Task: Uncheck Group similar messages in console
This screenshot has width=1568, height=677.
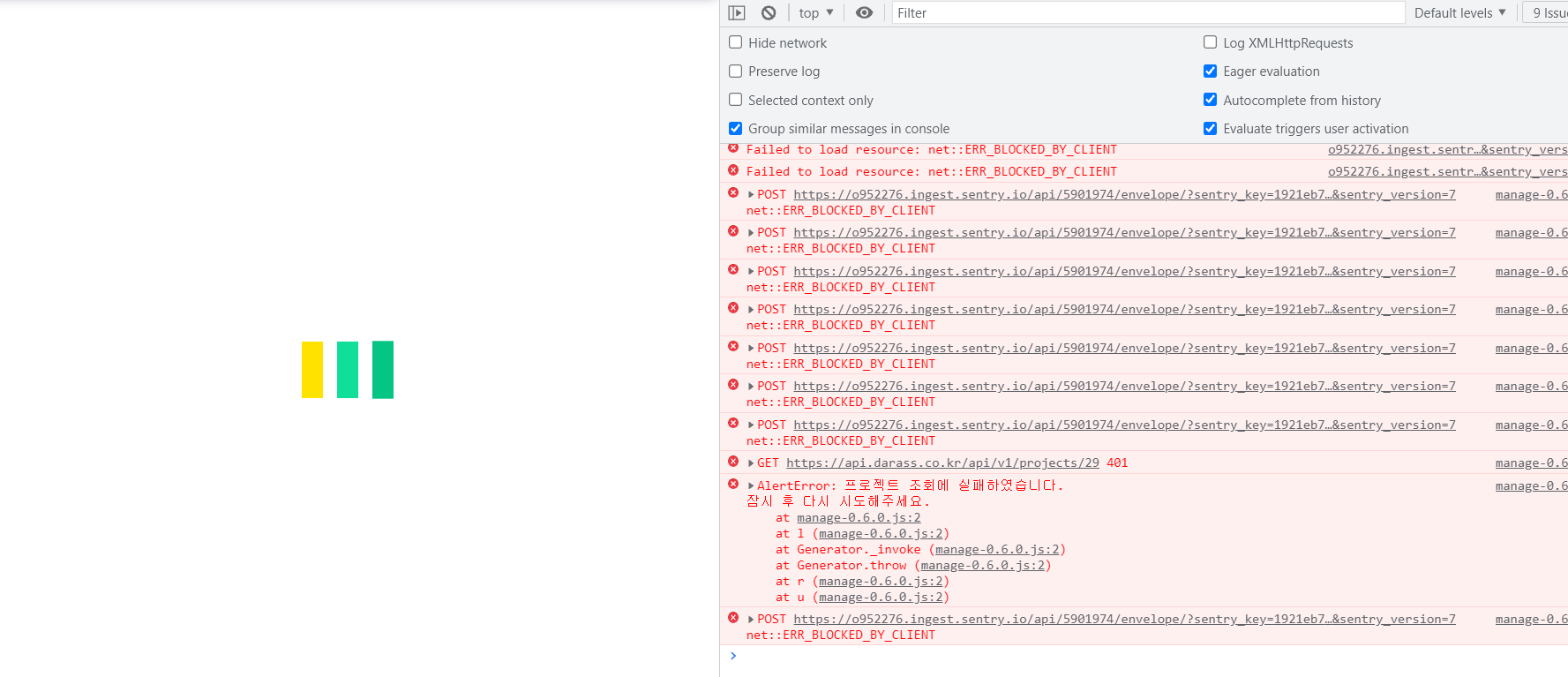Action: pos(736,128)
